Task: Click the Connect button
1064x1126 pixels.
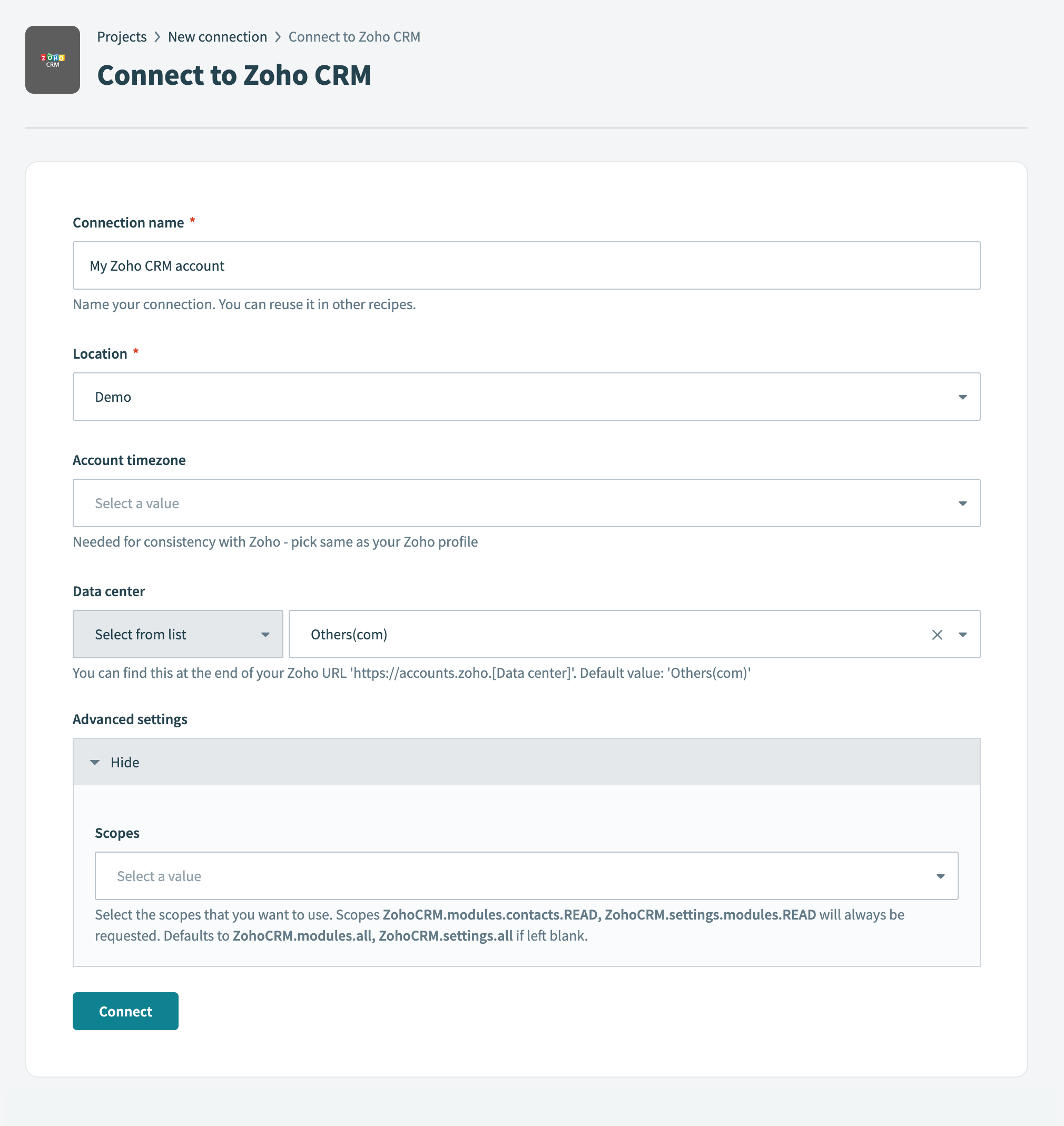Action: [x=125, y=1011]
